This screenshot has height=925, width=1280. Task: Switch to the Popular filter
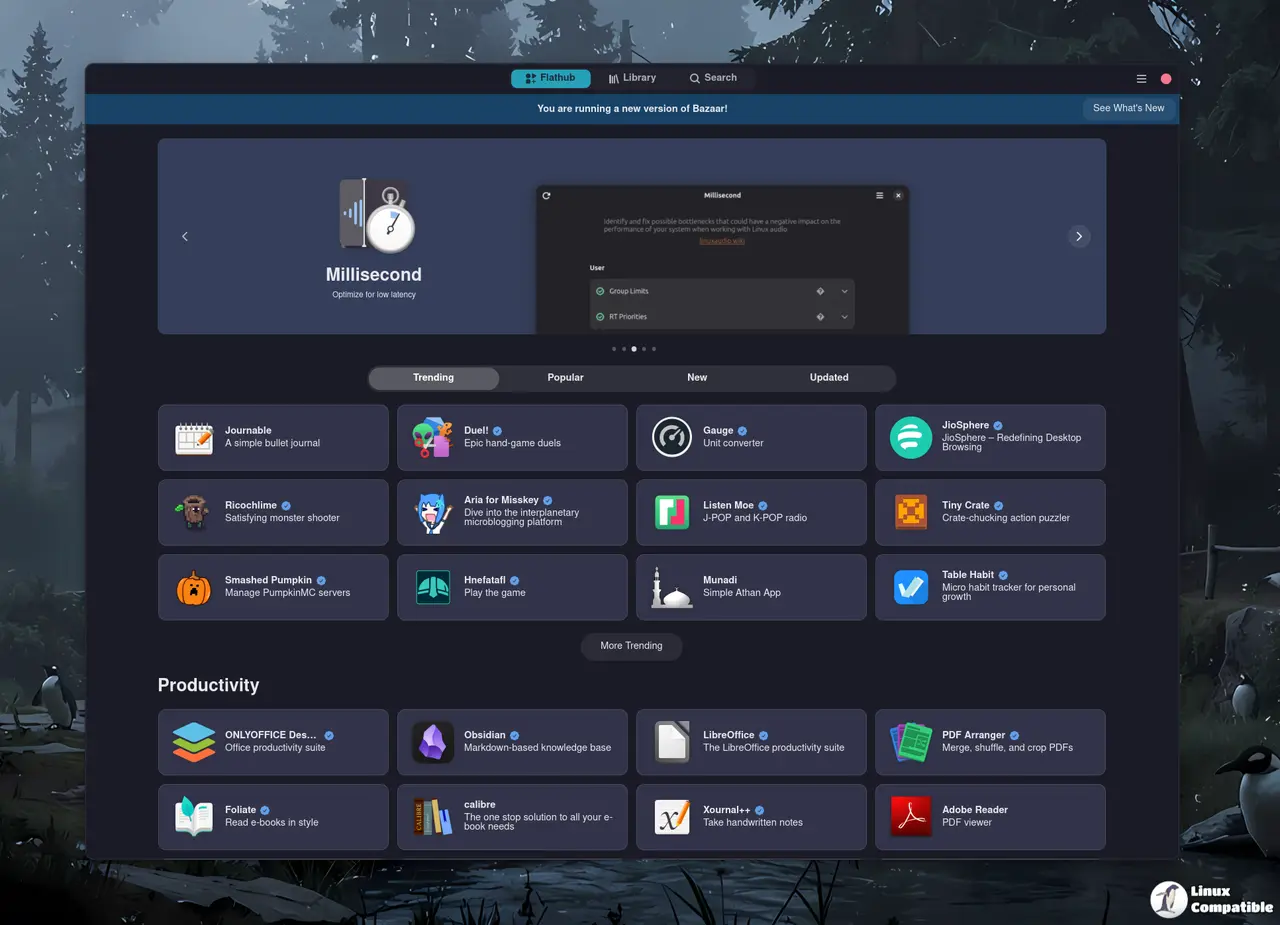(x=565, y=378)
